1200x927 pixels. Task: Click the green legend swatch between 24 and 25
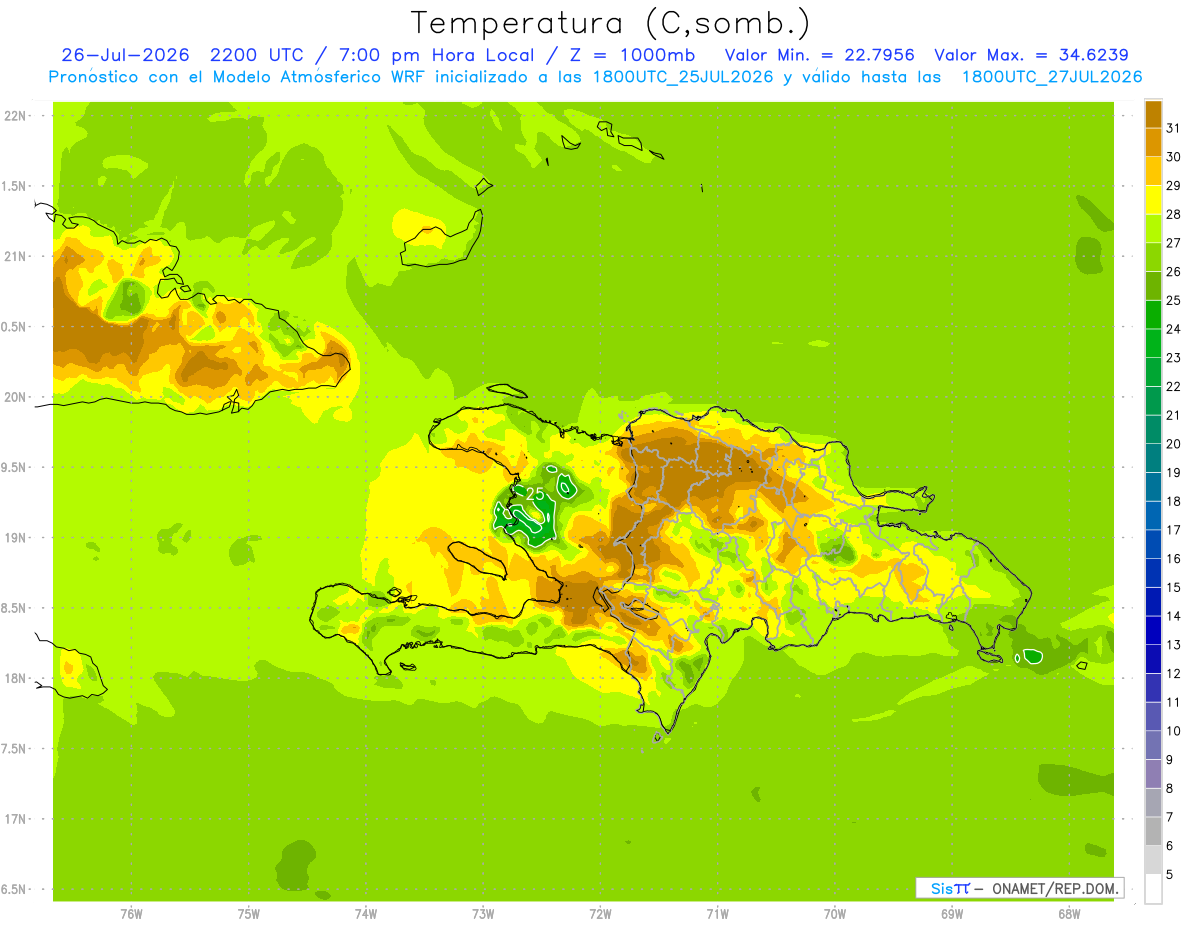point(1153,315)
